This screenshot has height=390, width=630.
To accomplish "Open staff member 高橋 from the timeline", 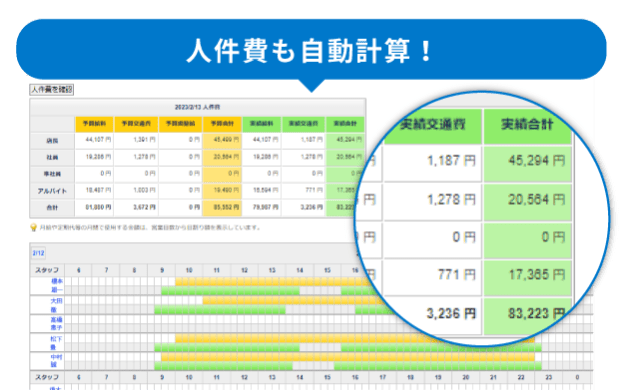I will [56, 324].
